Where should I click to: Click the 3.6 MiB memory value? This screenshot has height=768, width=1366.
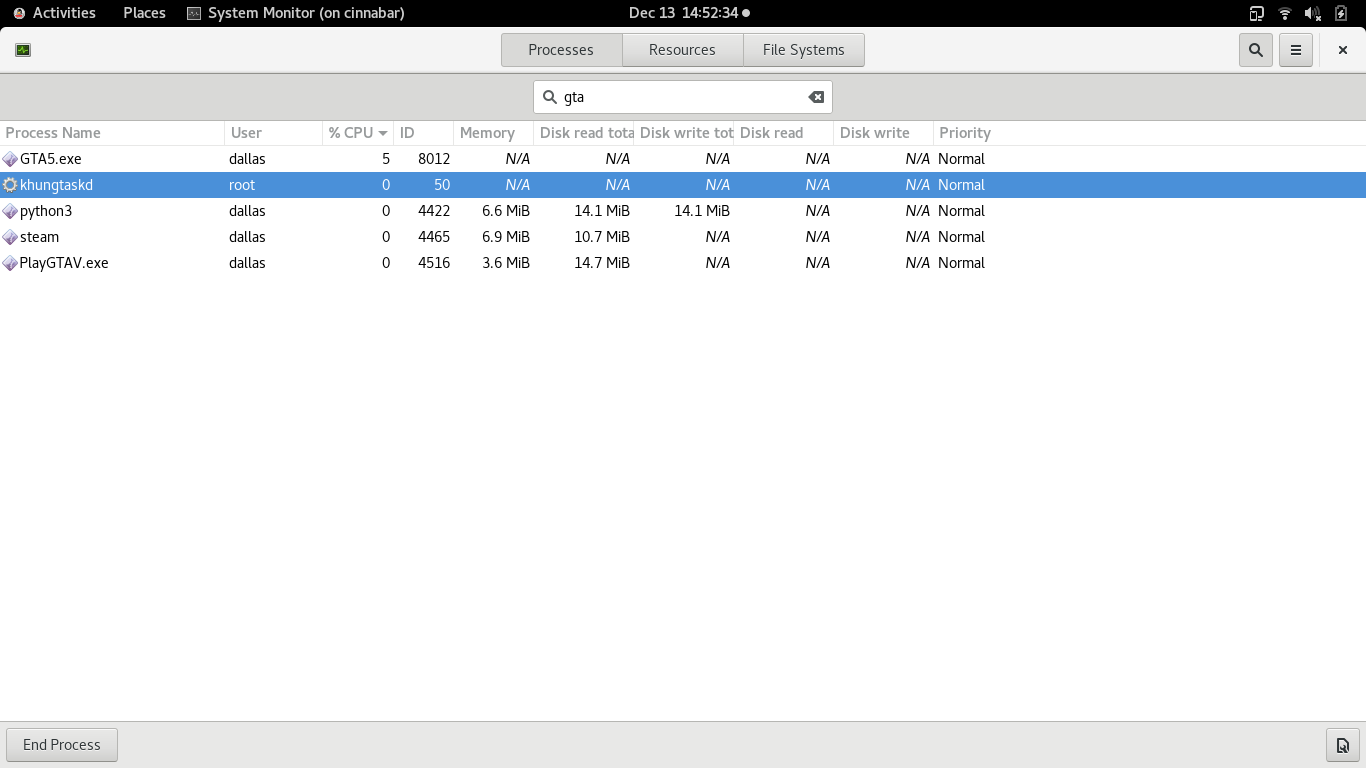(506, 263)
